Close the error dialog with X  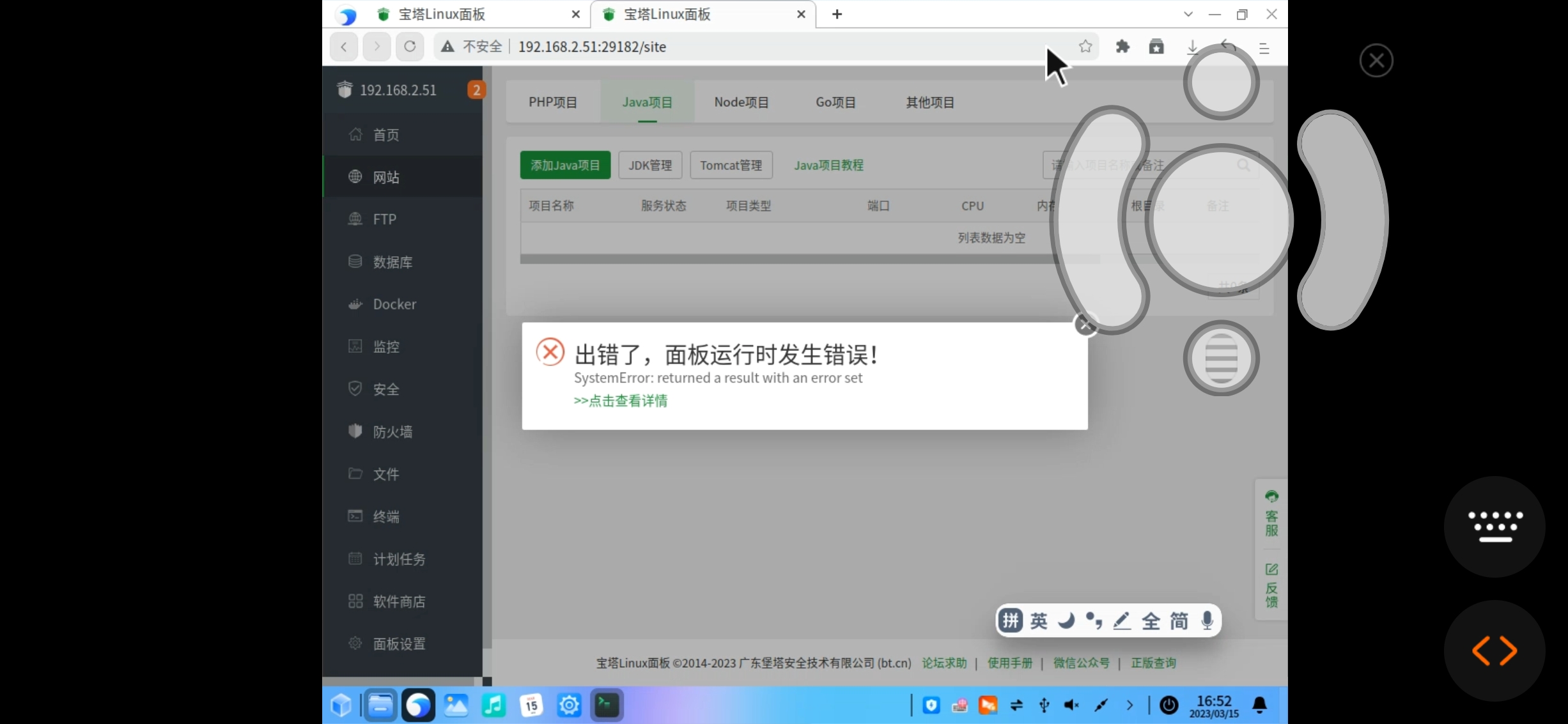coord(1085,325)
